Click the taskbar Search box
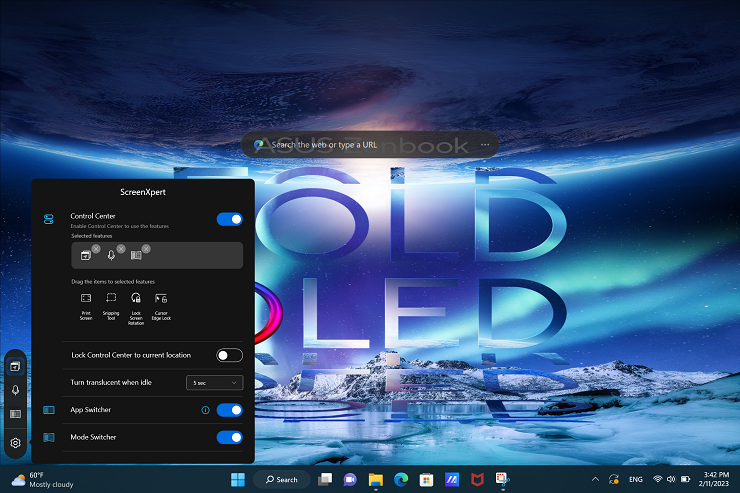 tap(282, 479)
